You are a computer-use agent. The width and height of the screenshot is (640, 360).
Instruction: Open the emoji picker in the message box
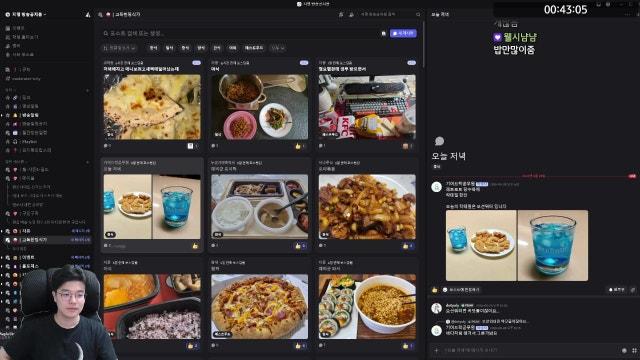(x=624, y=350)
